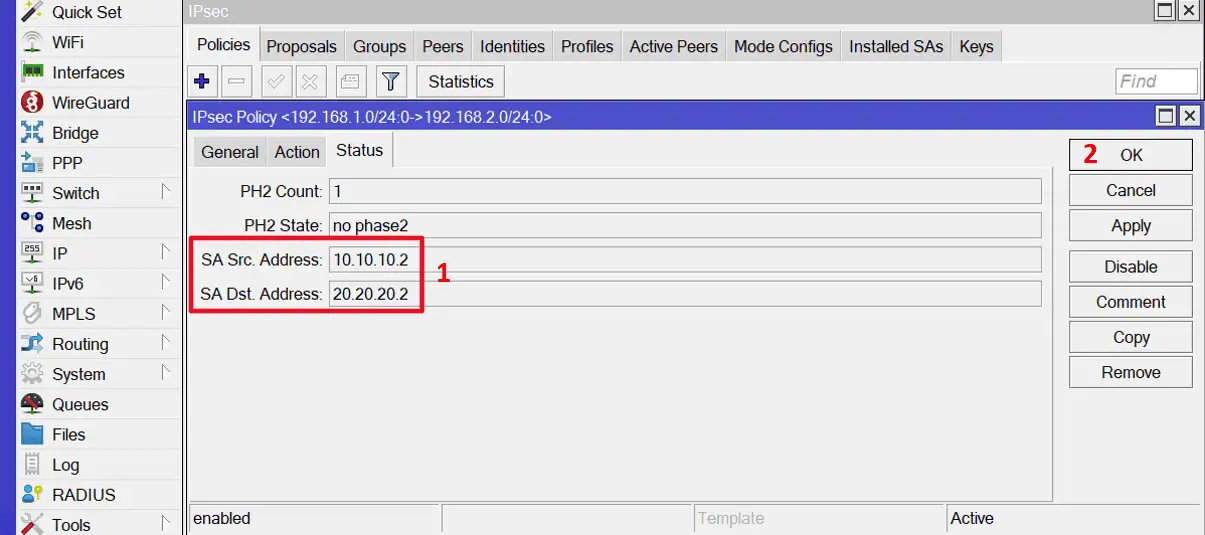Select the policy Status tab

[x=360, y=150]
